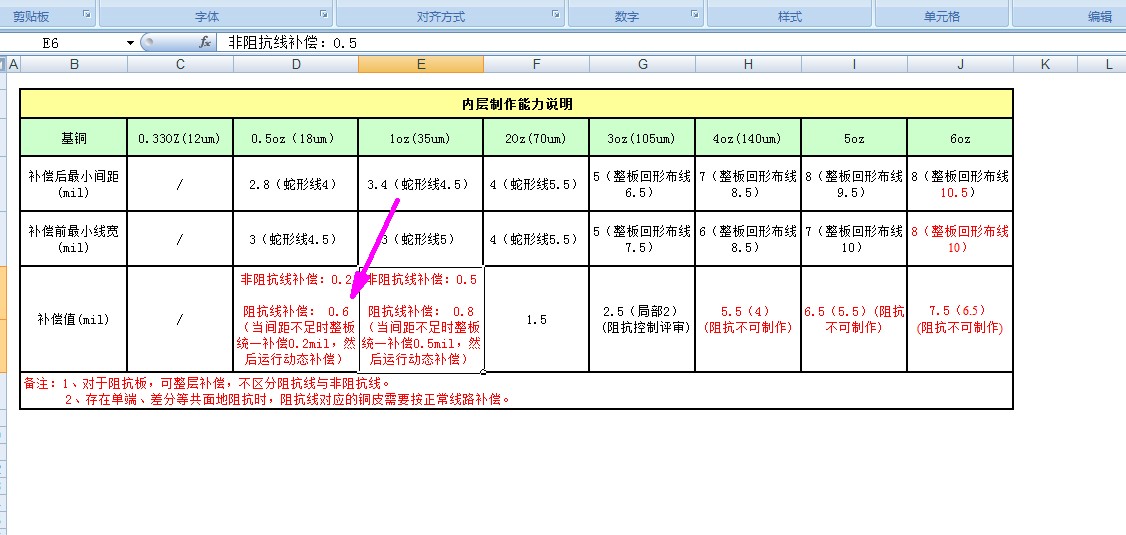Screen dimensions: 1126x535
Task: Select column F header
Action: (536, 65)
